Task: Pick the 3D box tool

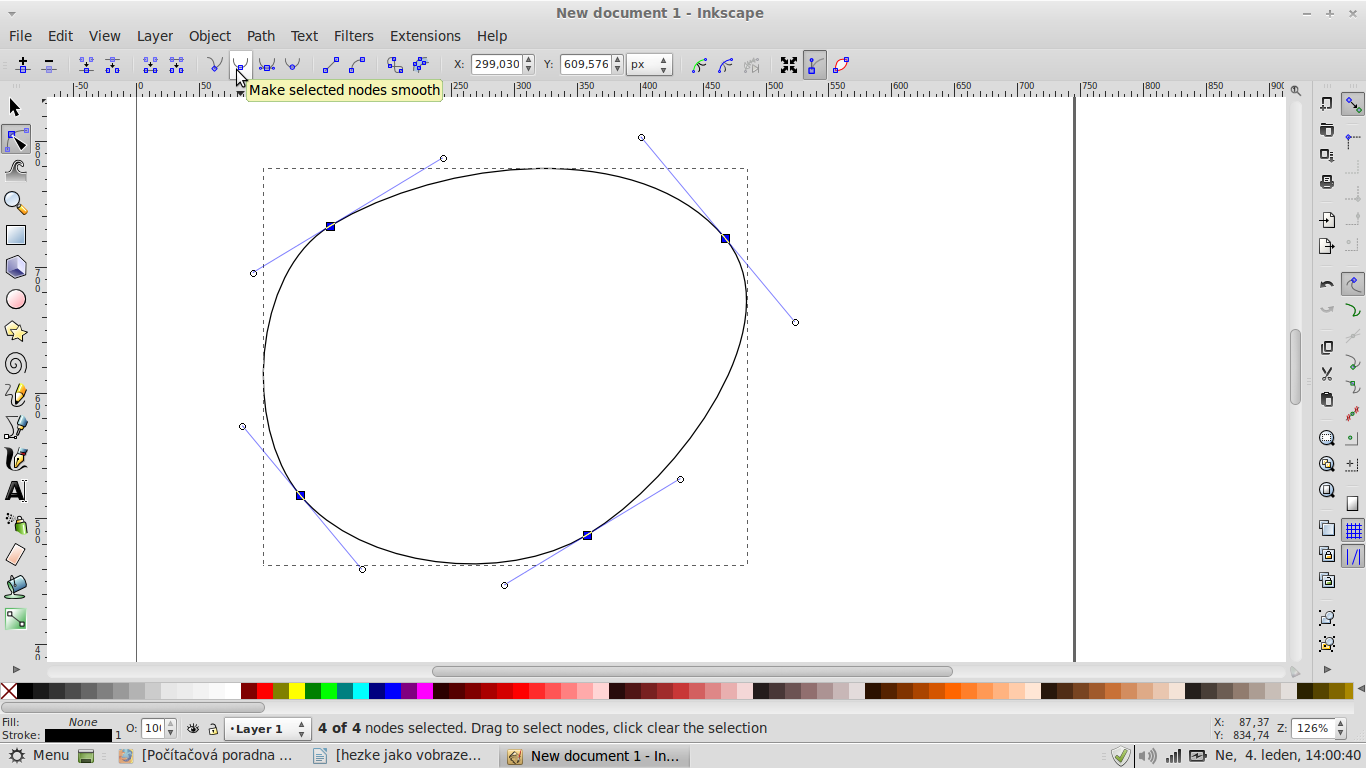Action: (x=15, y=267)
